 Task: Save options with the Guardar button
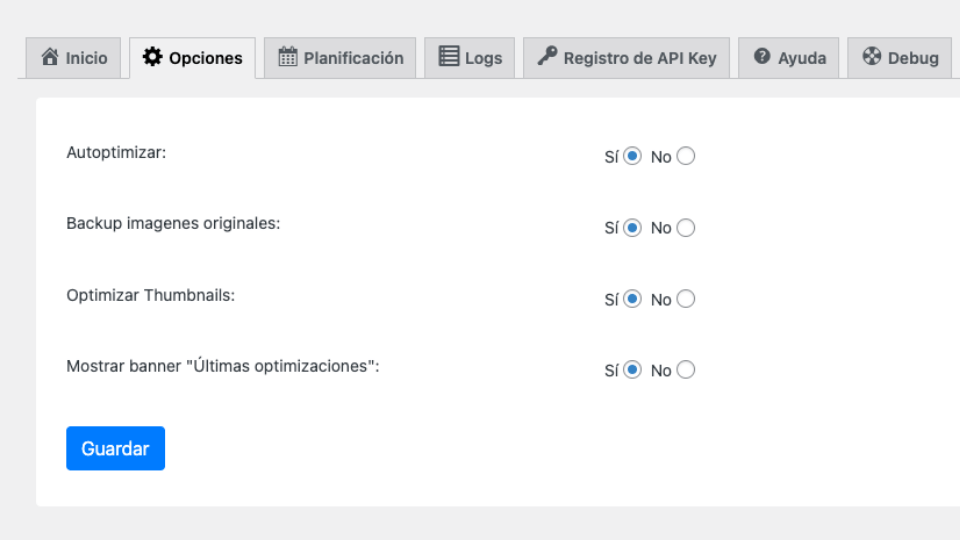pos(116,448)
